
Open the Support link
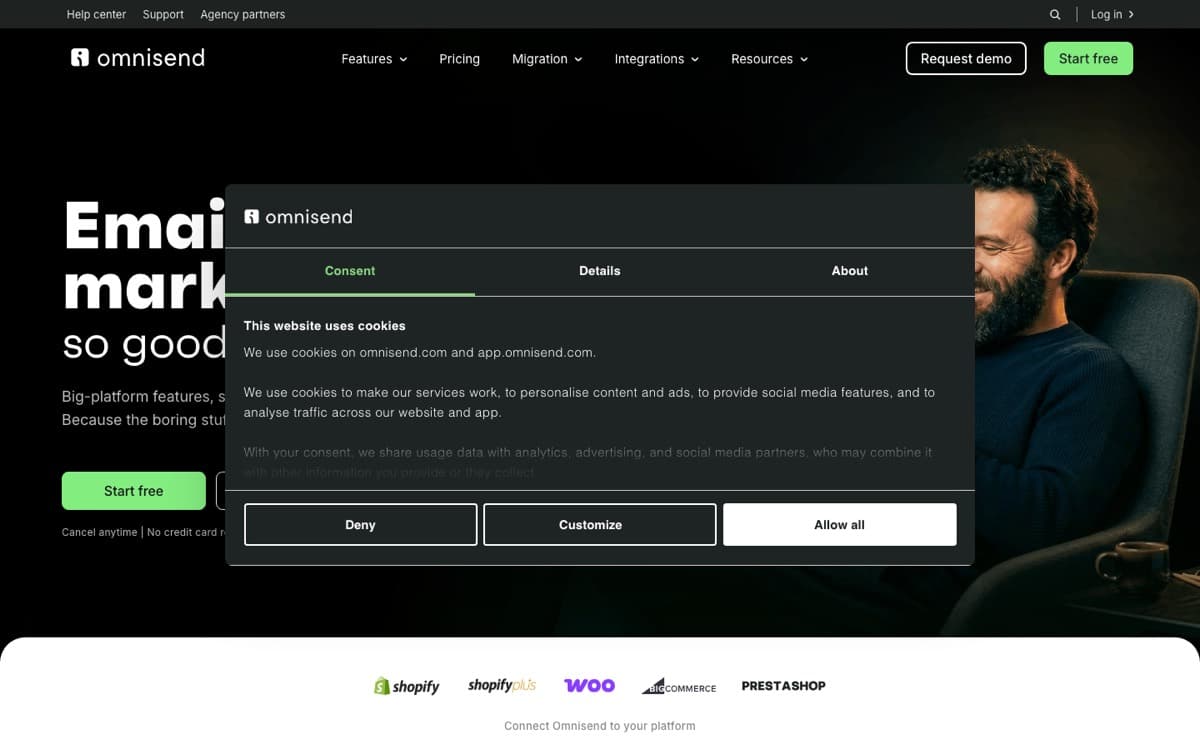click(163, 14)
